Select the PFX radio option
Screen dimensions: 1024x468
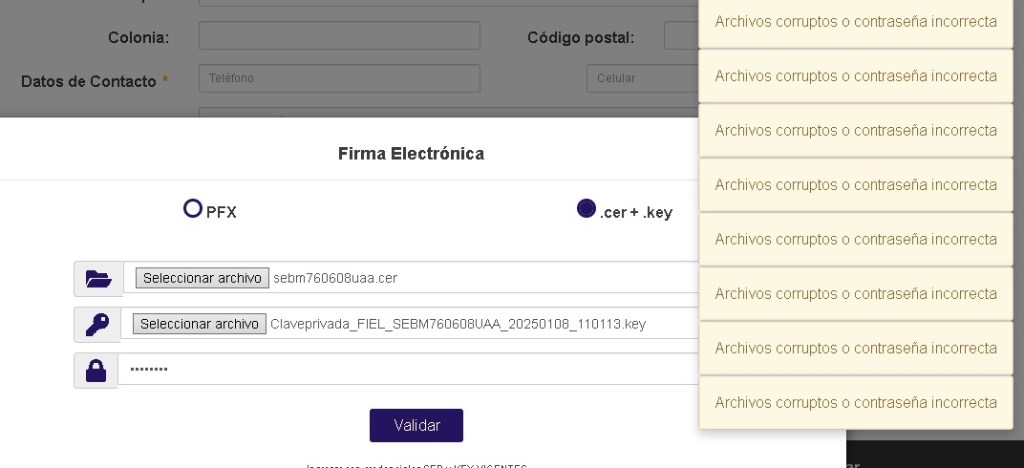click(192, 209)
